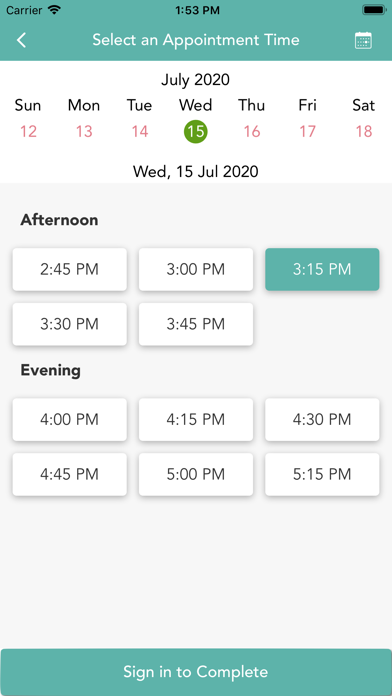
Task: Choose the 3:00 PM slot
Action: [196, 269]
